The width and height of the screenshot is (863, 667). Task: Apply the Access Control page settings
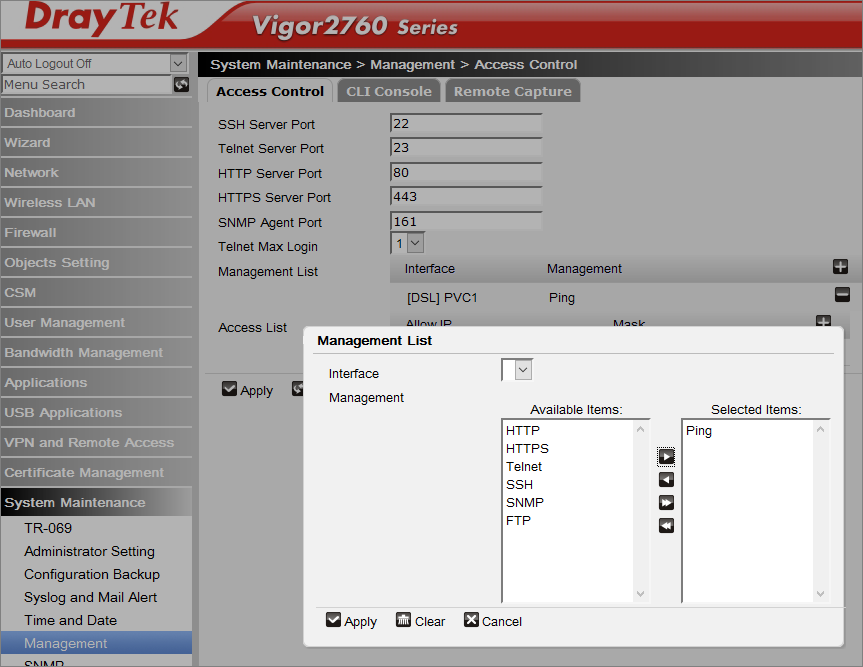pyautogui.click(x=247, y=390)
